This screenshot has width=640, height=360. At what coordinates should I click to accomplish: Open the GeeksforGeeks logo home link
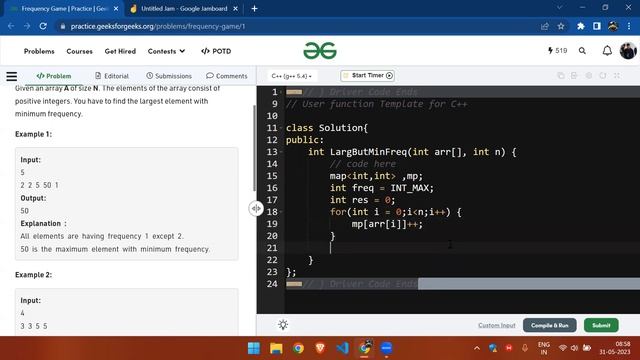click(x=320, y=51)
